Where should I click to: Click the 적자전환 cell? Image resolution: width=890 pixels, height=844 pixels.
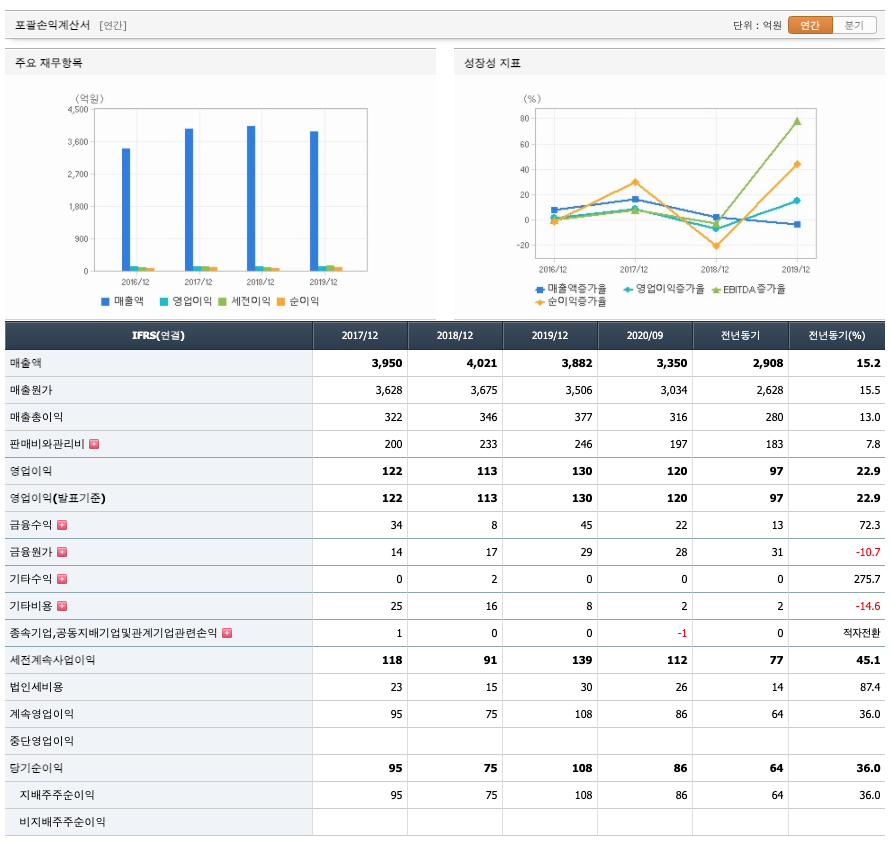862,633
